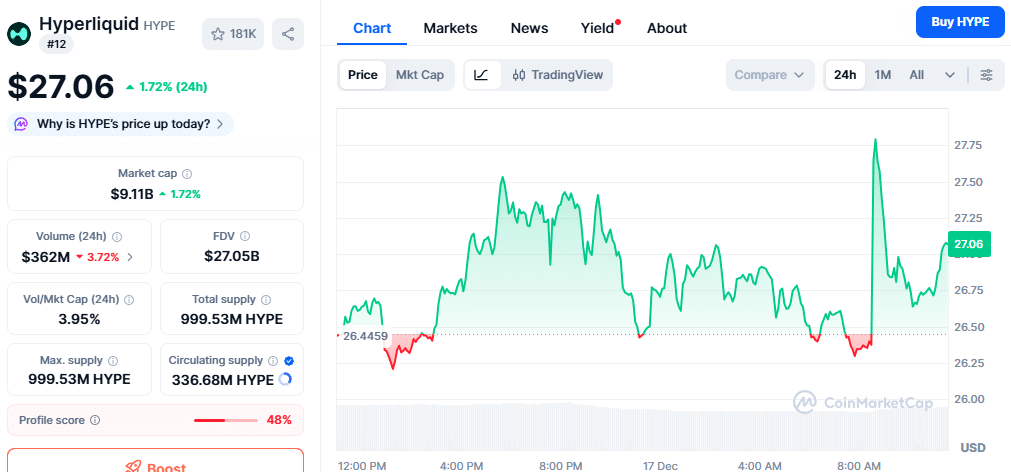Open Profile score info icon

point(95,420)
